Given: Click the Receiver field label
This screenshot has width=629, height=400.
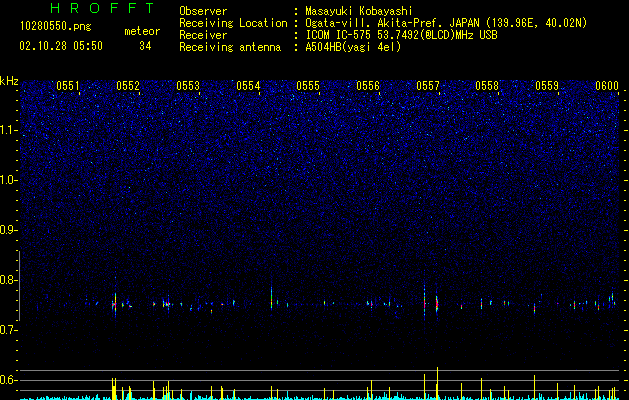Looking at the screenshot, I should click(203, 35).
